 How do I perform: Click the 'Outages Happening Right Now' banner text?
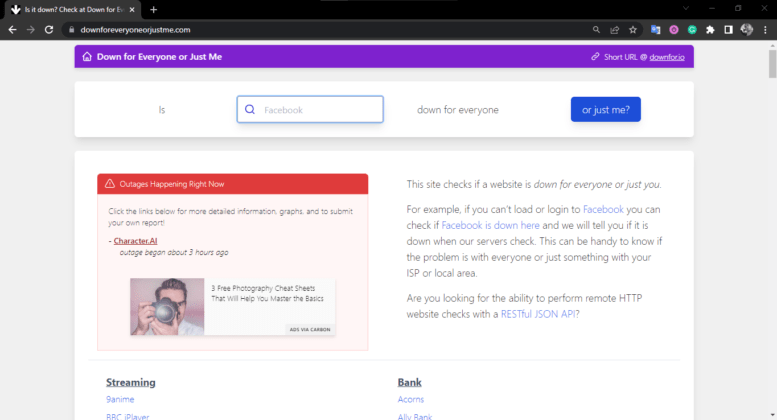(172, 184)
